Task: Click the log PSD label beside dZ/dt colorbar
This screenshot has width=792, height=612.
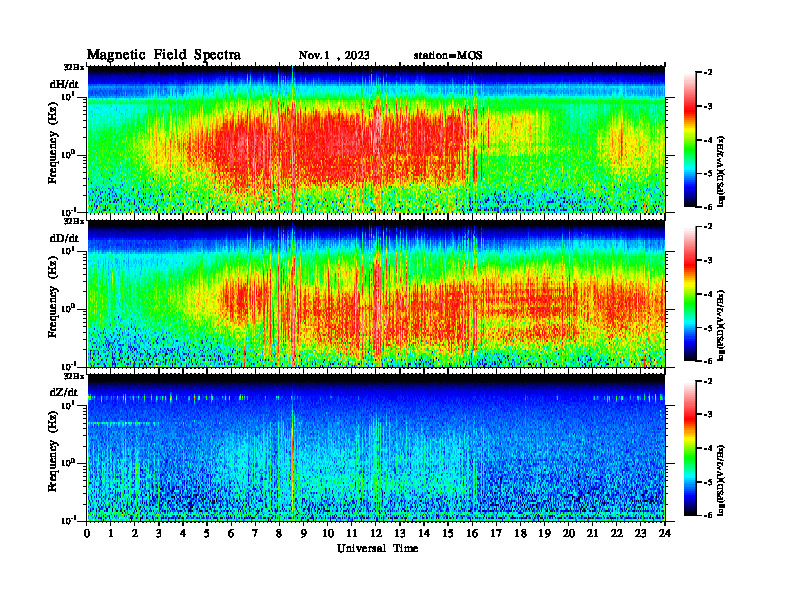Action: point(722,480)
